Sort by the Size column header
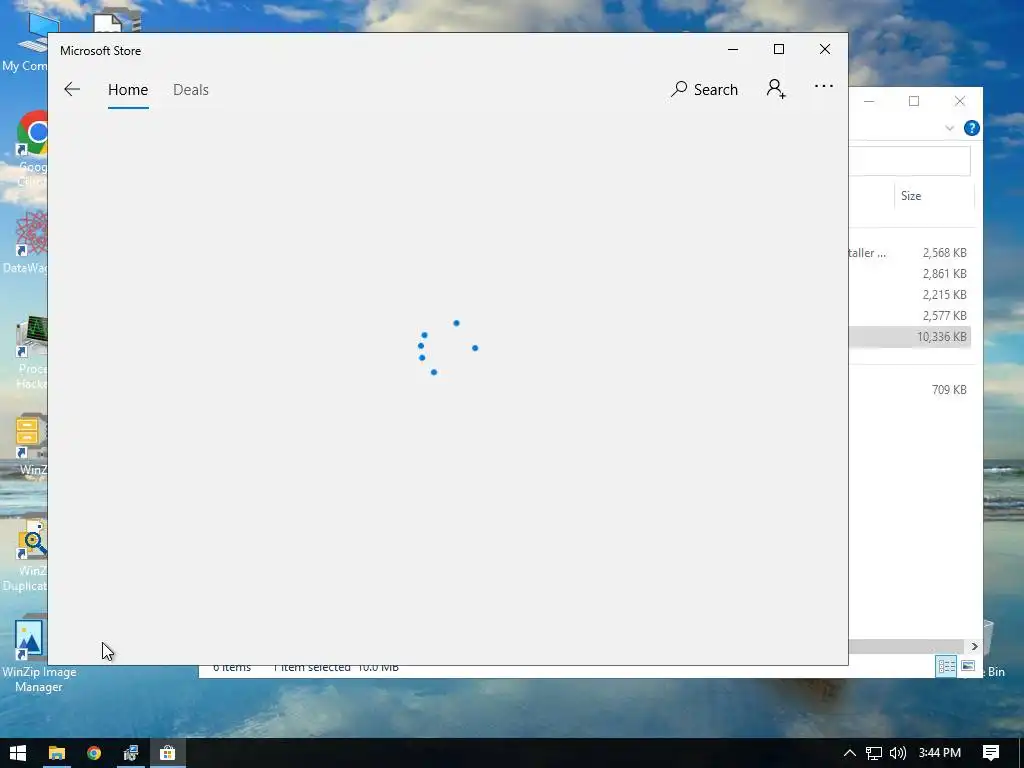Viewport: 1024px width, 768px height. 934,196
